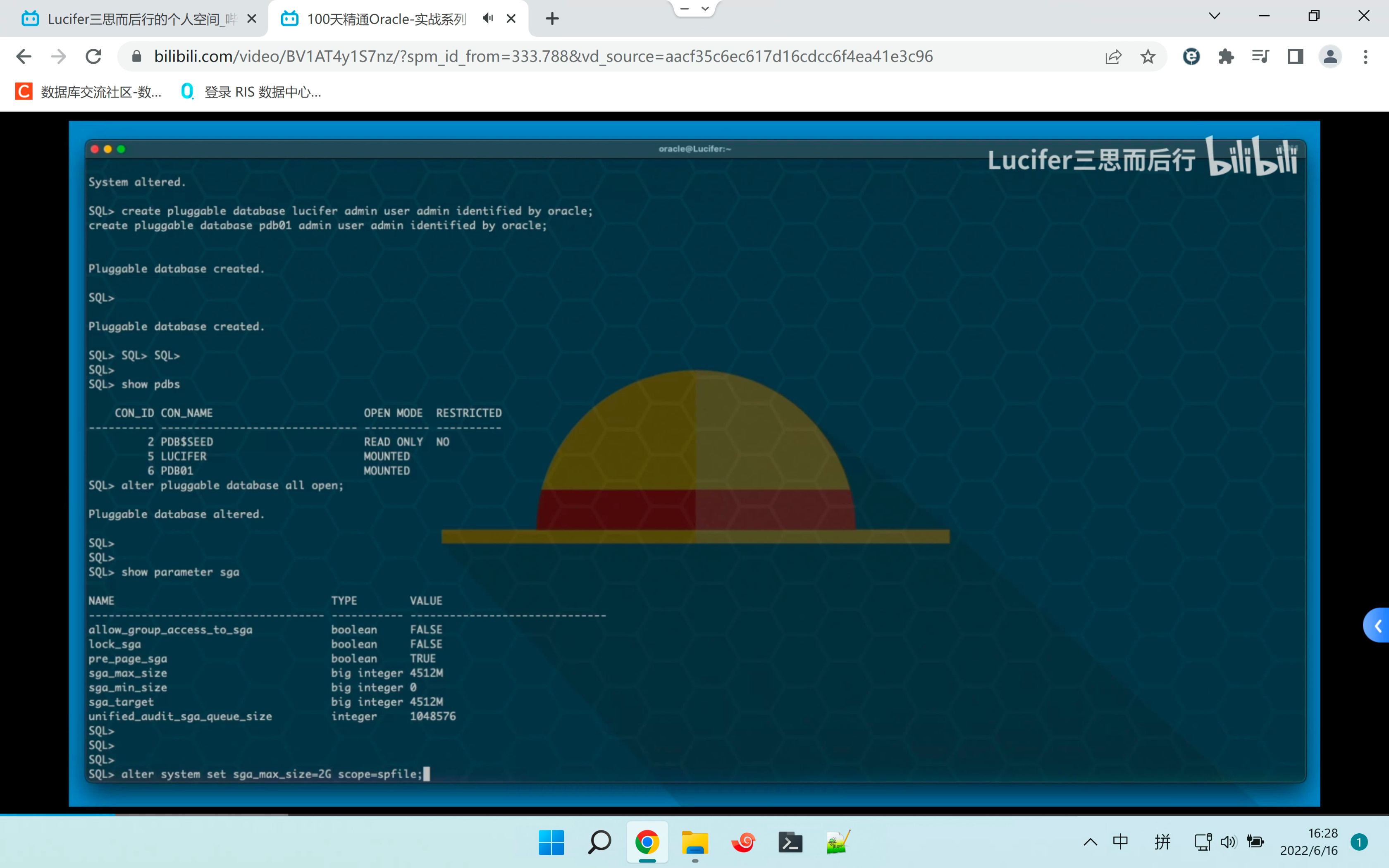Viewport: 1389px width, 868px height.
Task: Open the browser Extensions puzzle icon
Action: coord(1226,56)
